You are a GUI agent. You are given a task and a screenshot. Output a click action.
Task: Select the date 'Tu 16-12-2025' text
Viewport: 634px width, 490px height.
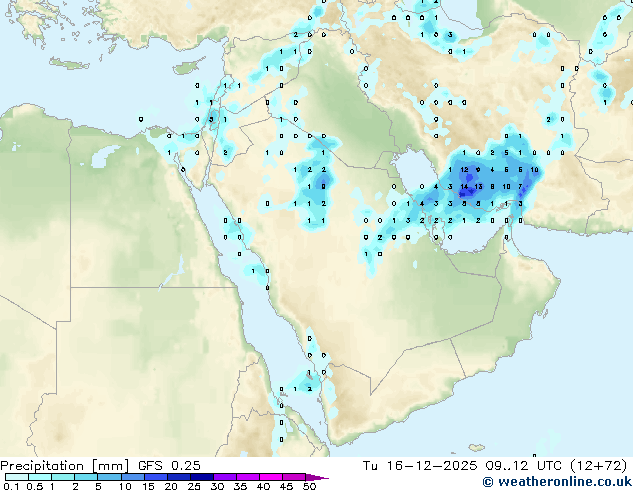(x=420, y=466)
